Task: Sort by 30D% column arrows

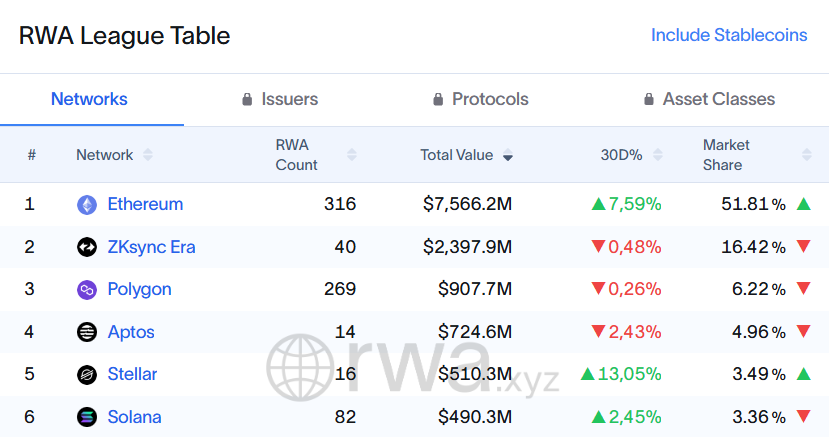Action: 658,155
